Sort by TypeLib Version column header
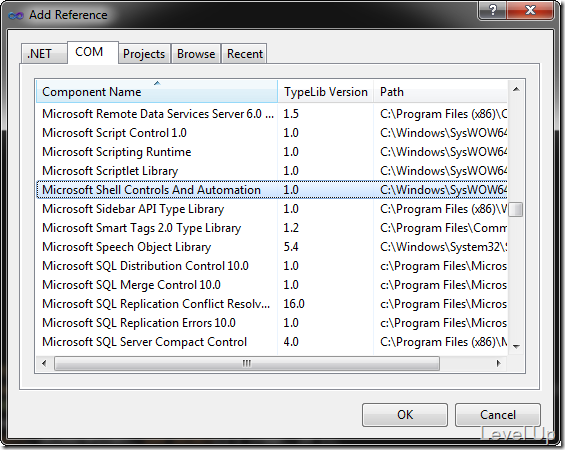The width and height of the screenshot is (565, 450). pos(326,92)
